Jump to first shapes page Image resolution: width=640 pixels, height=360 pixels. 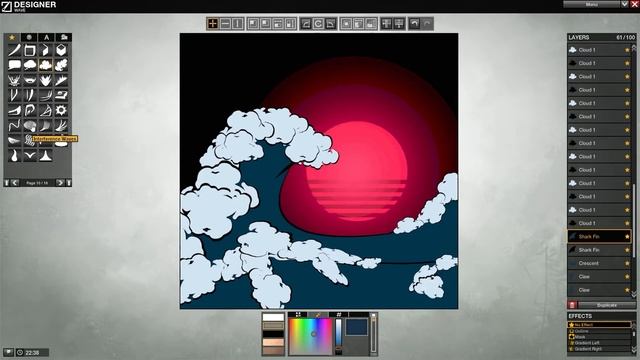point(7,183)
